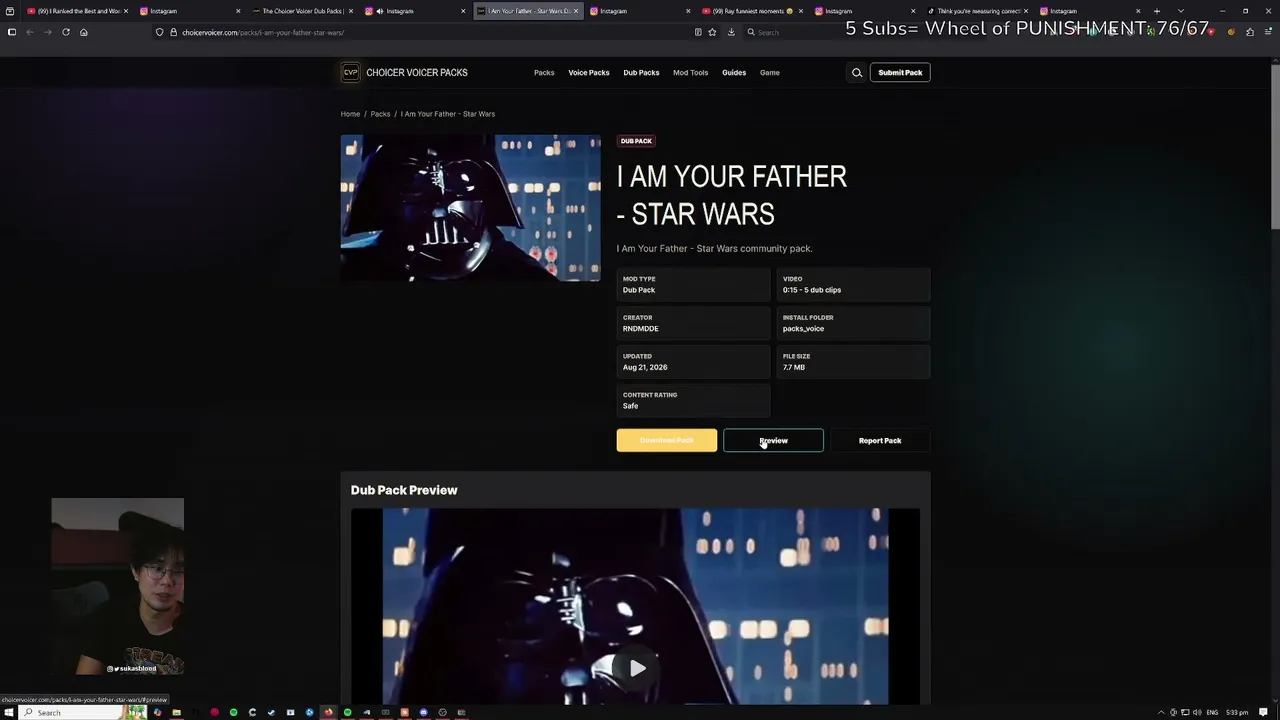Go to Home in the breadcrumb

(x=350, y=114)
